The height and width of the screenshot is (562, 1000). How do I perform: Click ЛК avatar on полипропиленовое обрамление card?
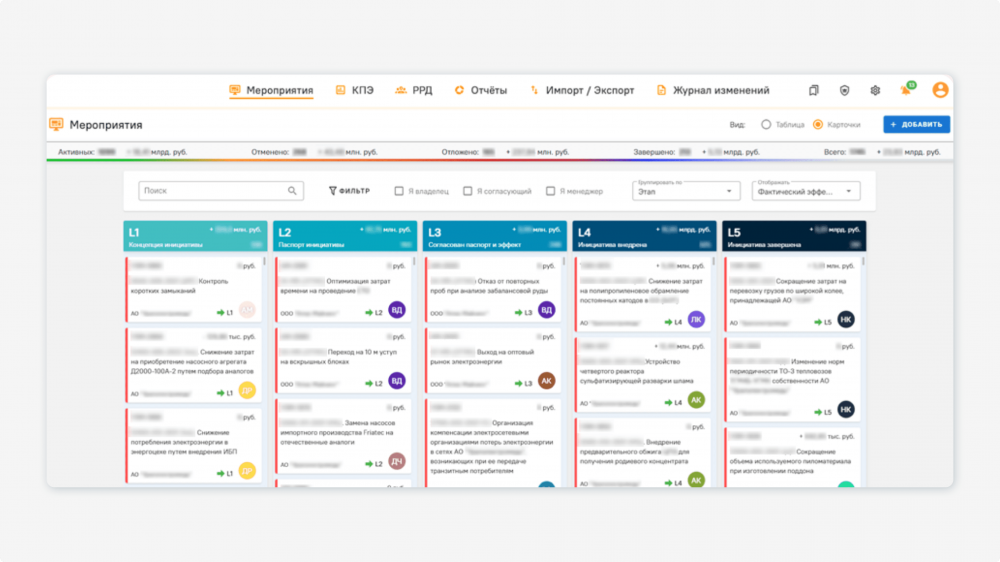tap(696, 320)
